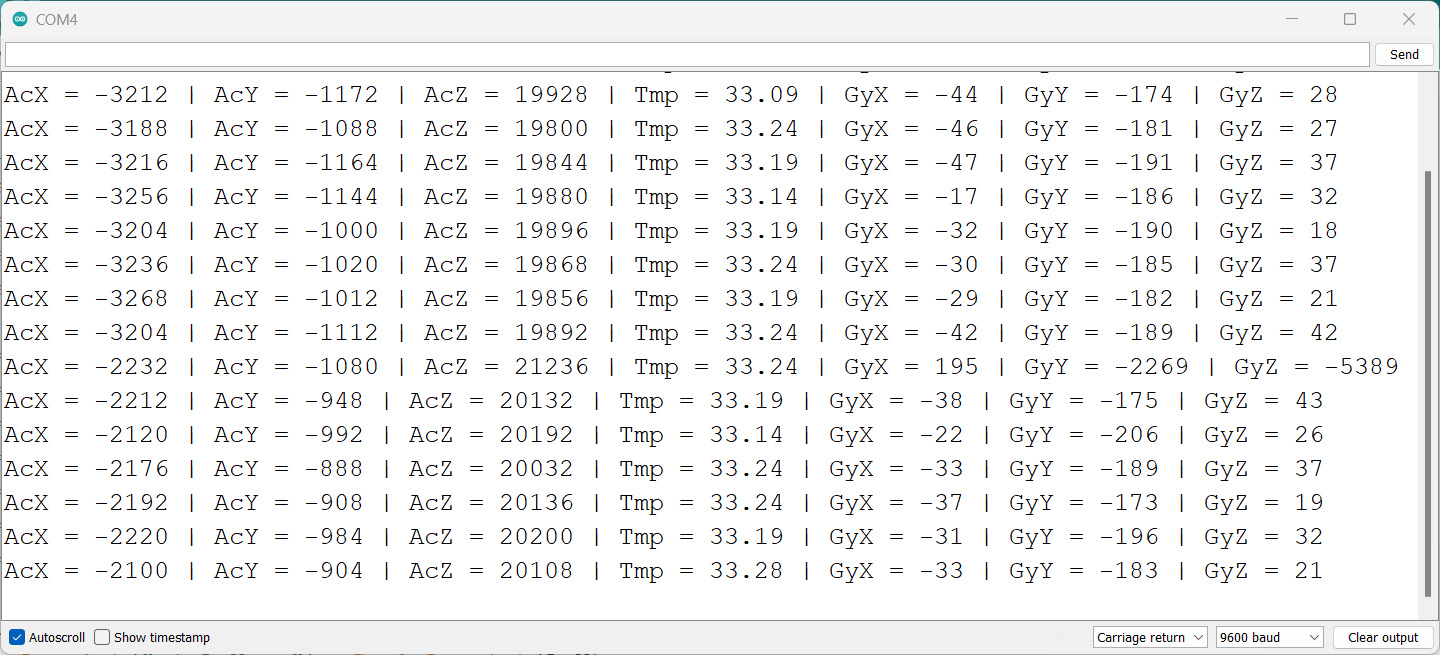Click the GyY = -2269 value
This screenshot has width=1440, height=655.
click(x=1107, y=367)
